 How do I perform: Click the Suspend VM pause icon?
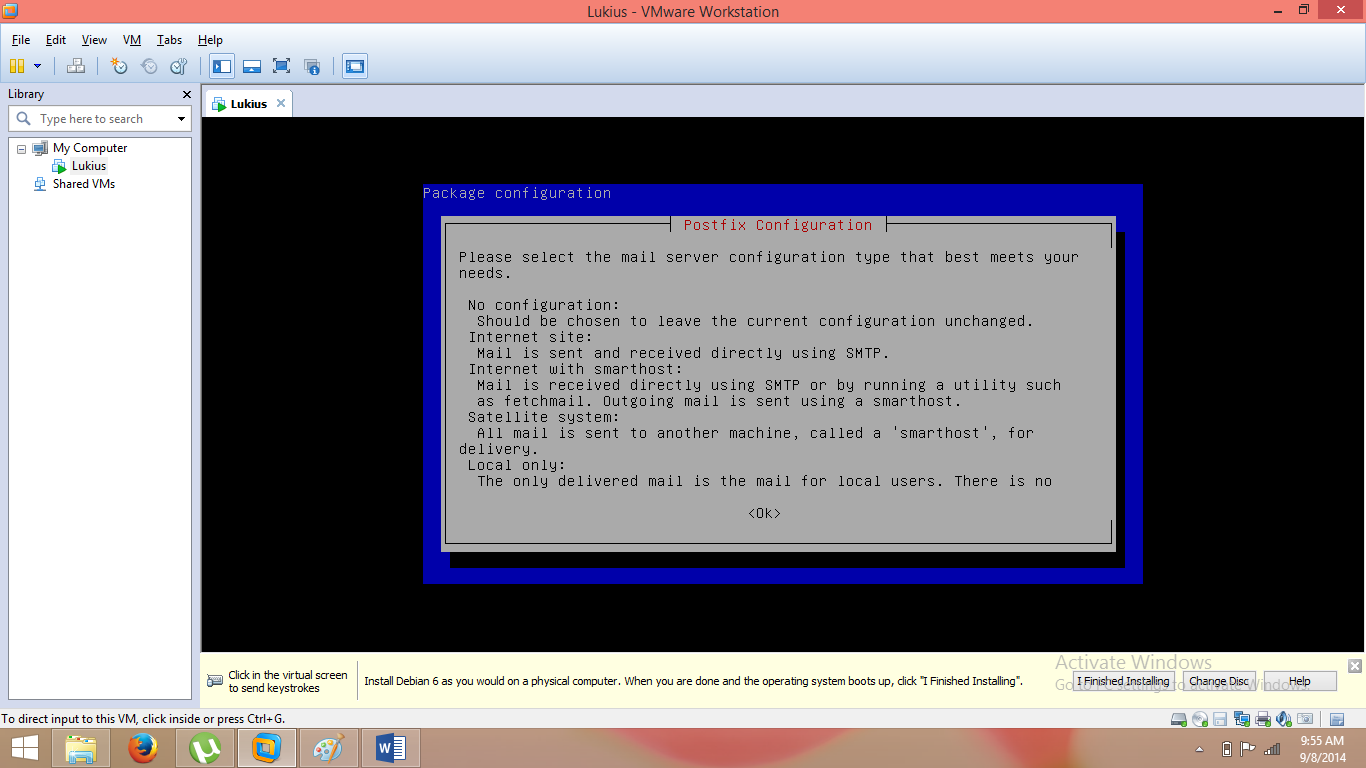17,66
